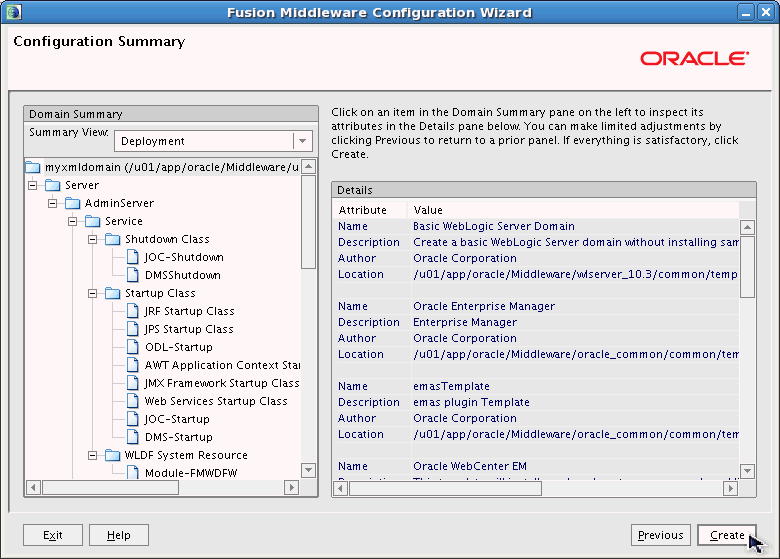Screen dimensions: 780x559
Task: Go back with the Previous button
Action: click(661, 535)
